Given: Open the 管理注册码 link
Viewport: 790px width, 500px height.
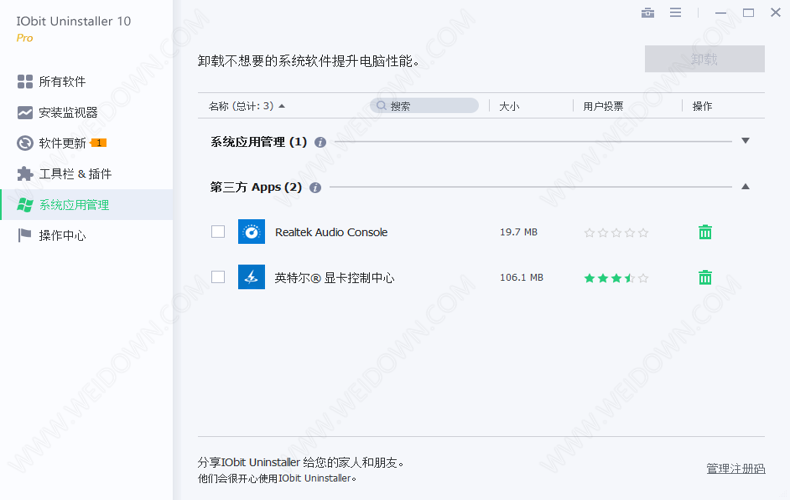Looking at the screenshot, I should click(735, 468).
